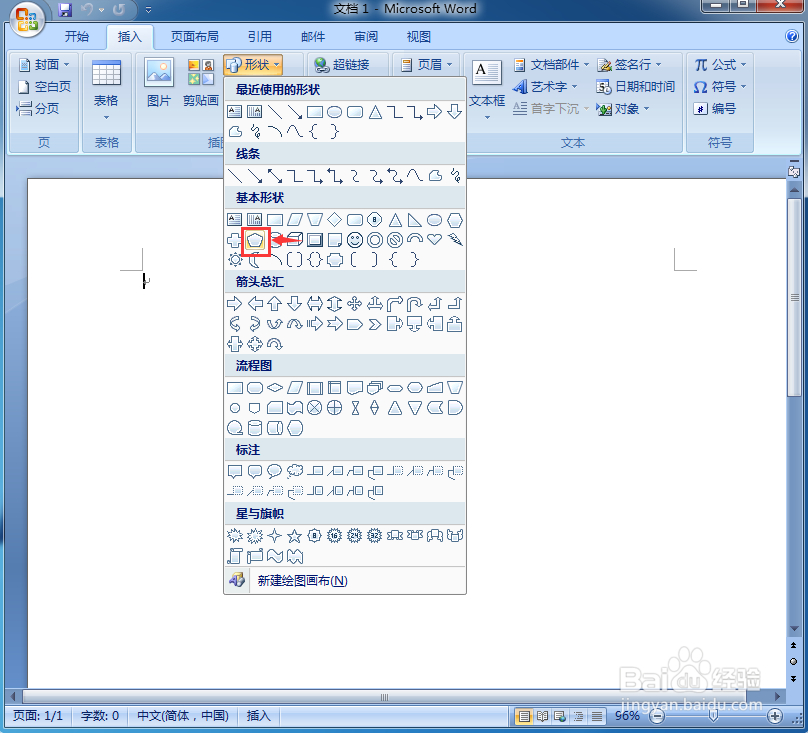Click the Office button
Viewport: 808px width, 733px height.
point(27,21)
